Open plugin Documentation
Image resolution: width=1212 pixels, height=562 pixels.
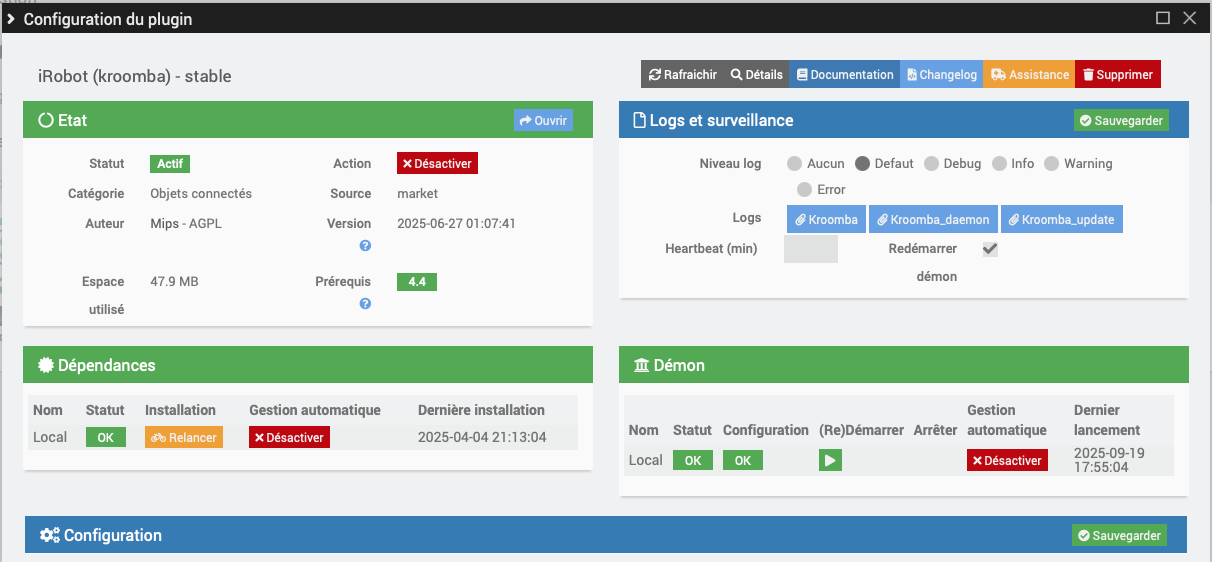[x=845, y=75]
